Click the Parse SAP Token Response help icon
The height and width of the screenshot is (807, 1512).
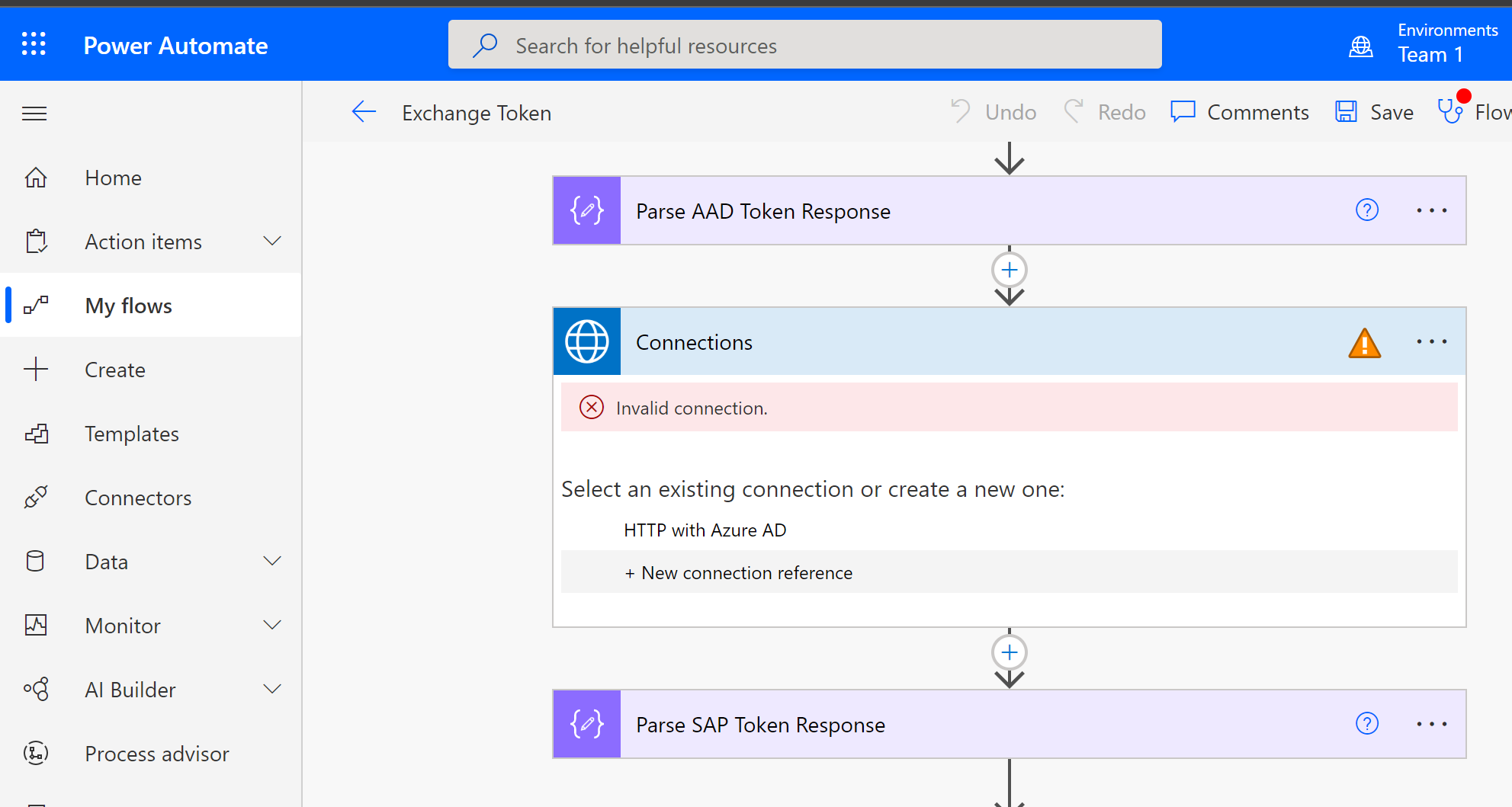click(1367, 724)
